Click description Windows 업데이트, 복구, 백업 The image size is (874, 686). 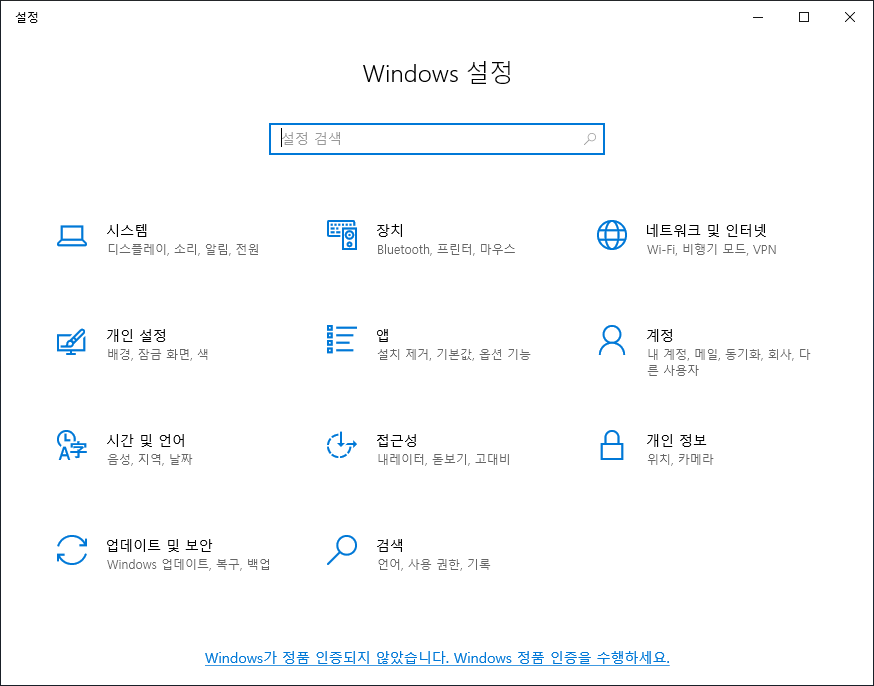click(188, 564)
